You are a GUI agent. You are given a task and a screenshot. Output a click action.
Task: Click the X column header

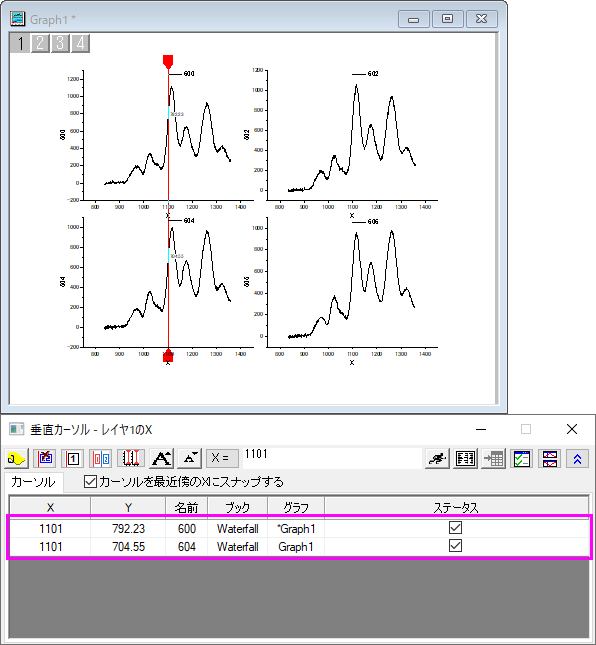point(50,507)
